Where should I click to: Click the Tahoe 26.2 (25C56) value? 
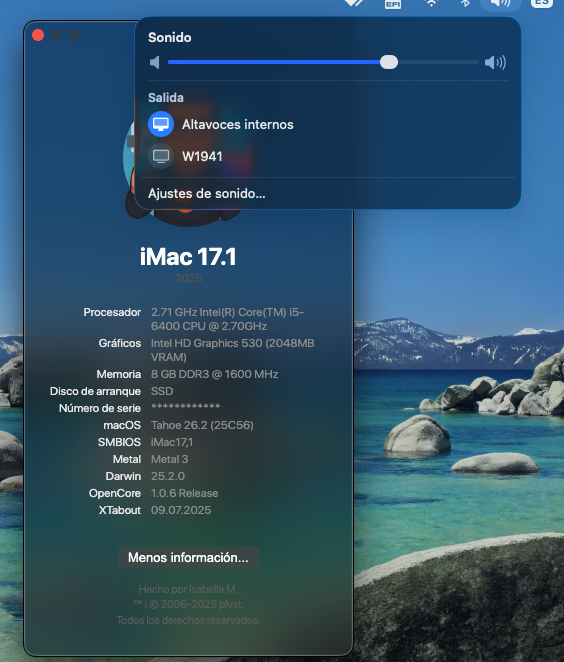coord(202,425)
